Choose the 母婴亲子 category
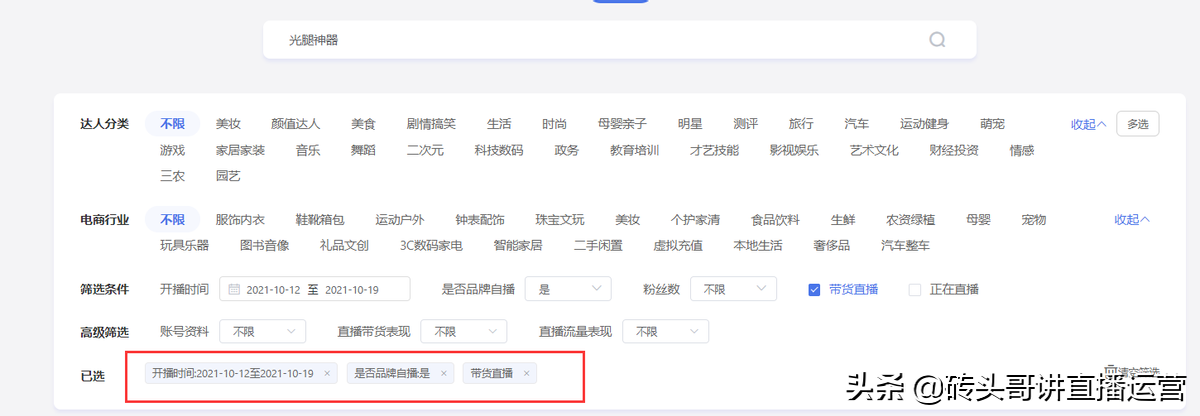The height and width of the screenshot is (416, 1200). [622, 124]
